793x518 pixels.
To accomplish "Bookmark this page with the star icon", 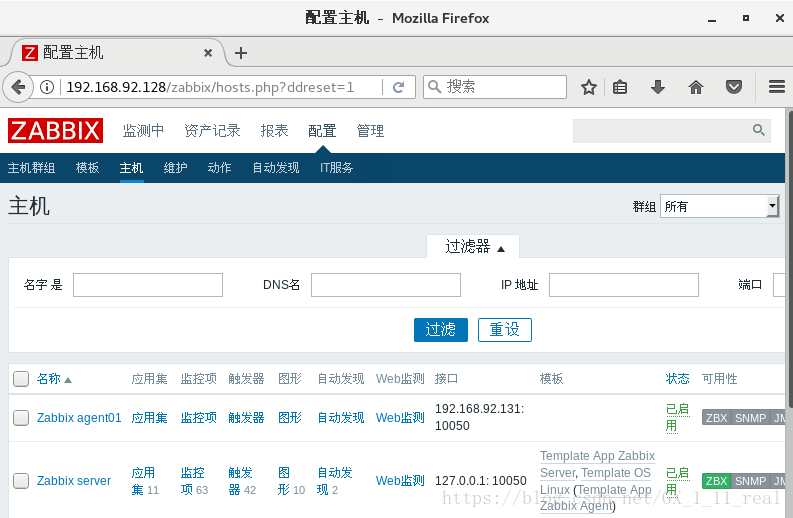I will (588, 87).
